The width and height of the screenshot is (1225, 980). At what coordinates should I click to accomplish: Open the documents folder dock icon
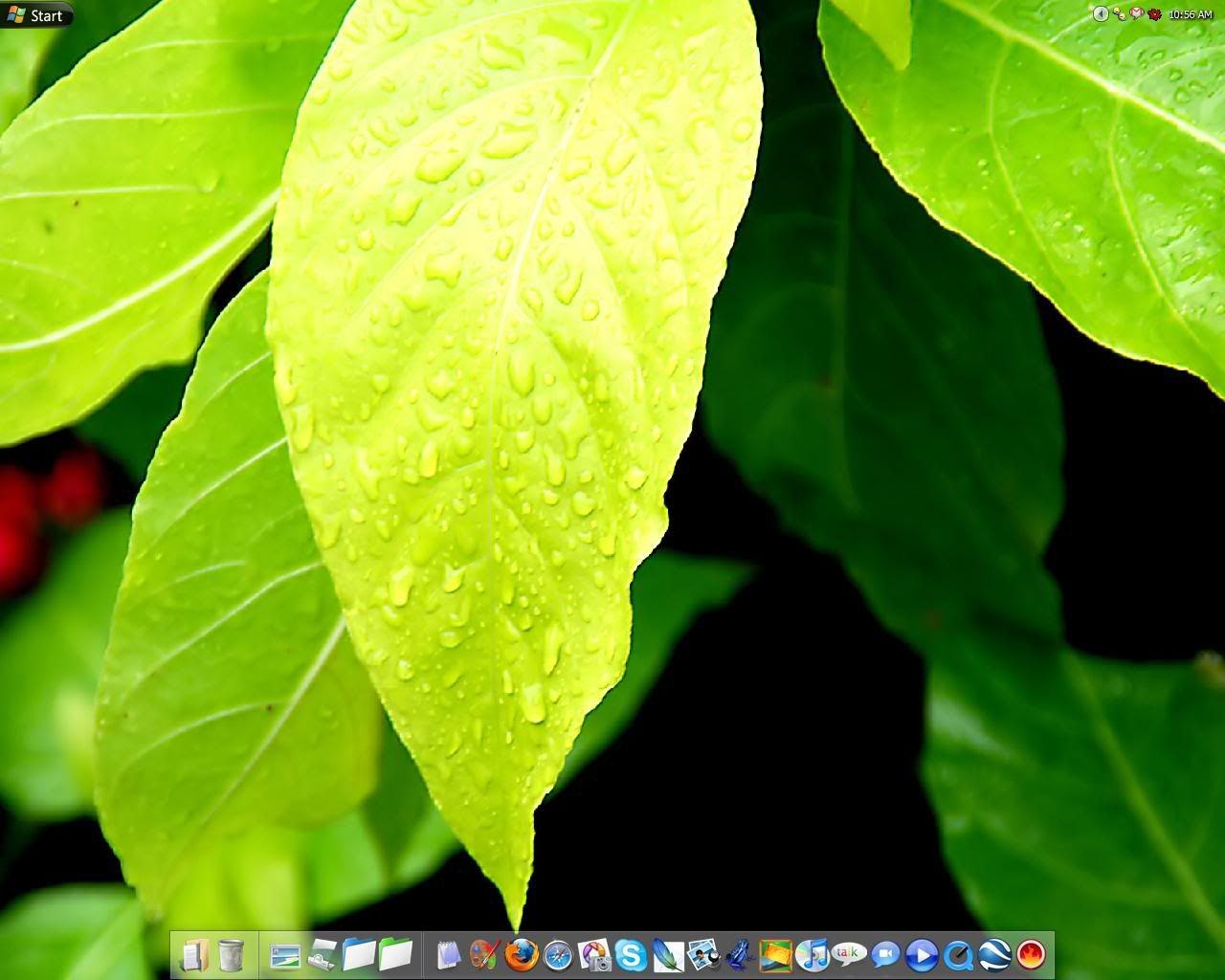[194, 954]
